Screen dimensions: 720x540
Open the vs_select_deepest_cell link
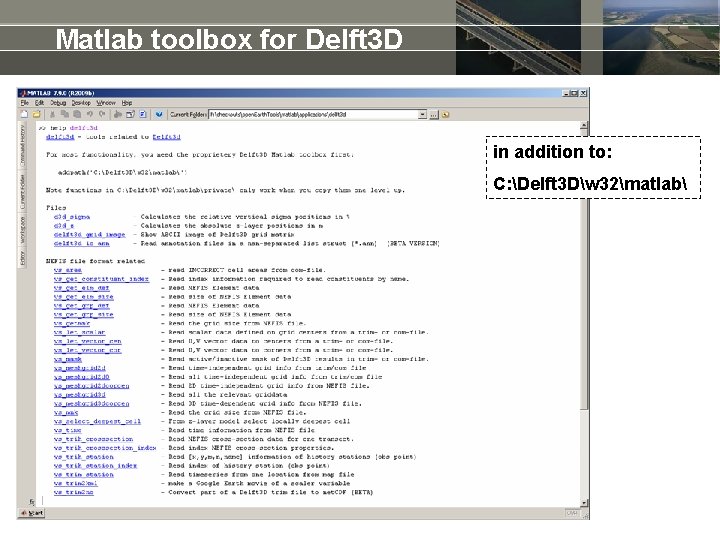(x=97, y=421)
